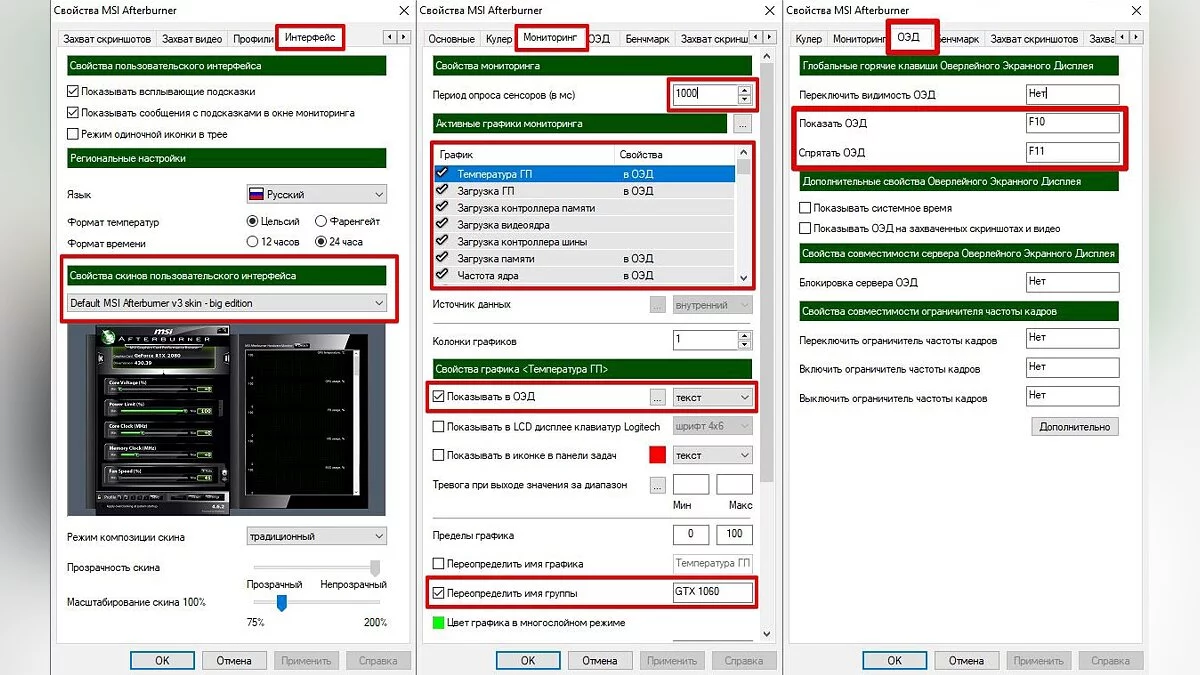Toggle the checkmark for Загрузка ГП graph
The height and width of the screenshot is (675, 1200).
click(x=443, y=190)
